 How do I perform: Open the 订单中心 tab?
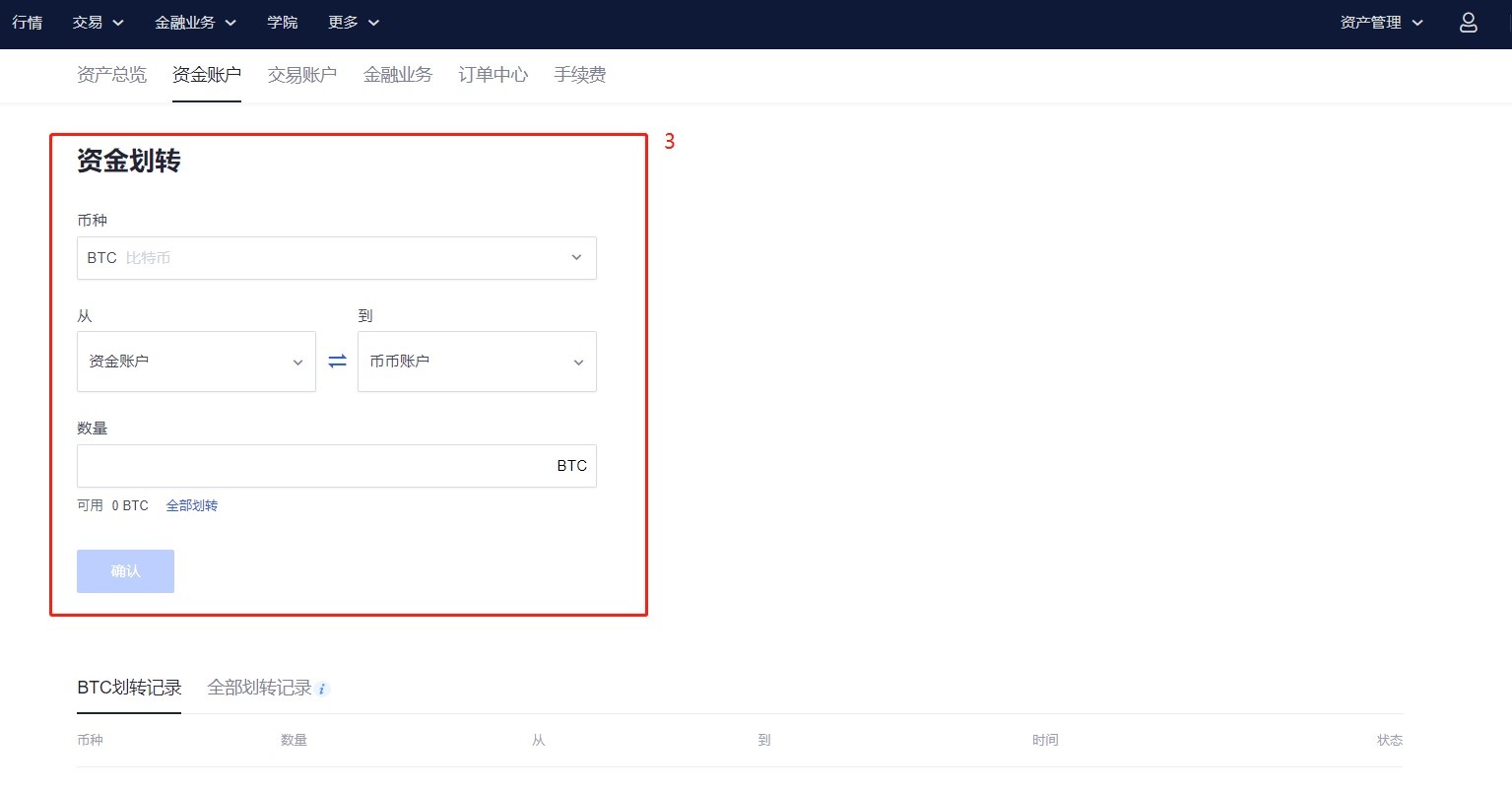point(493,75)
